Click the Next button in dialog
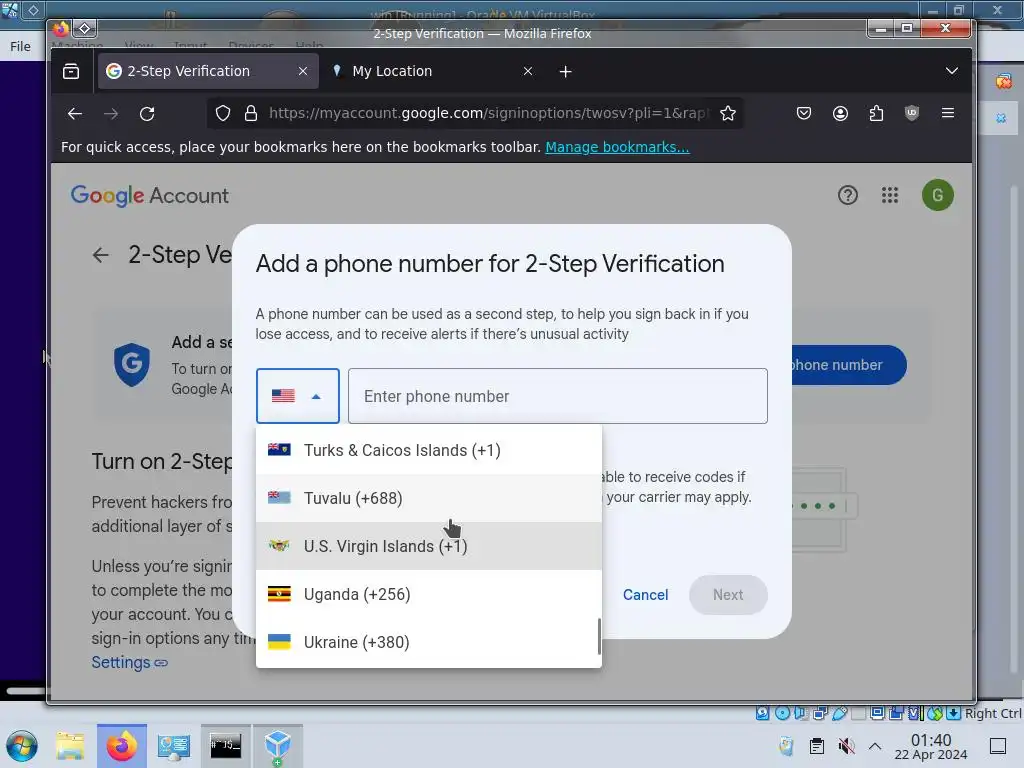The image size is (1024, 768). (728, 595)
